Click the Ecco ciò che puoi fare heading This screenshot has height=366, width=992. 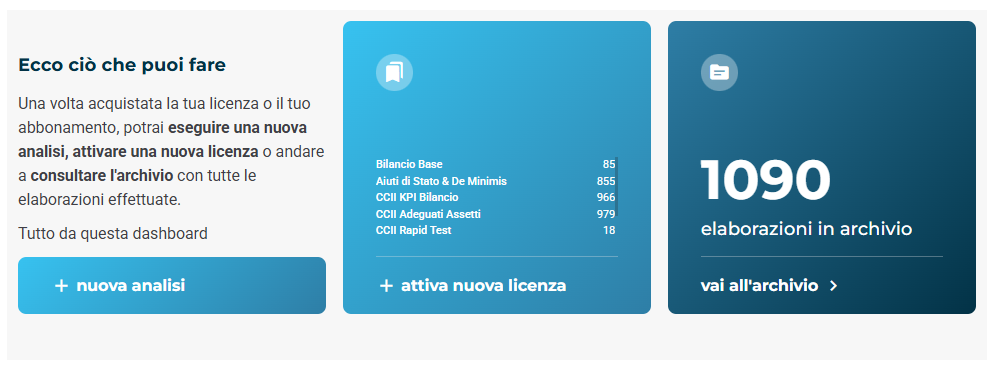pos(122,65)
